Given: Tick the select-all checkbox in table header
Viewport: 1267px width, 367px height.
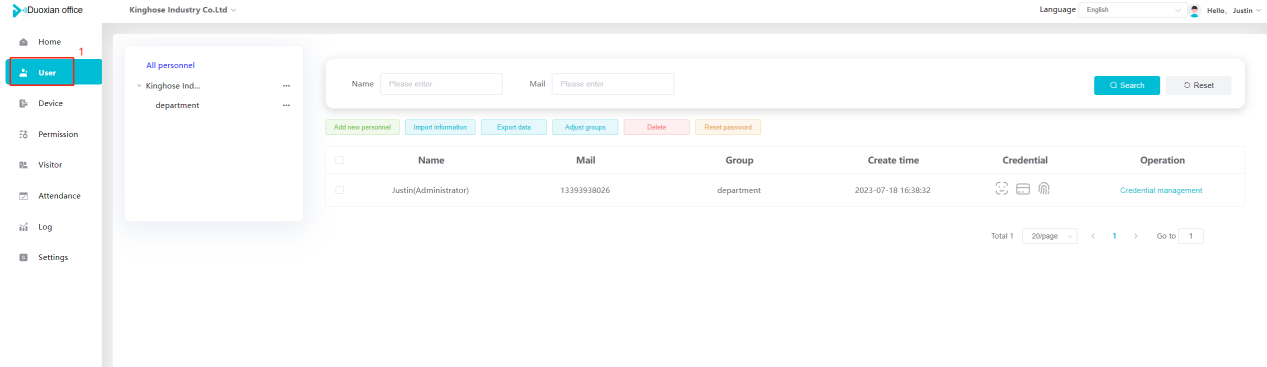Looking at the screenshot, I should [x=340, y=160].
